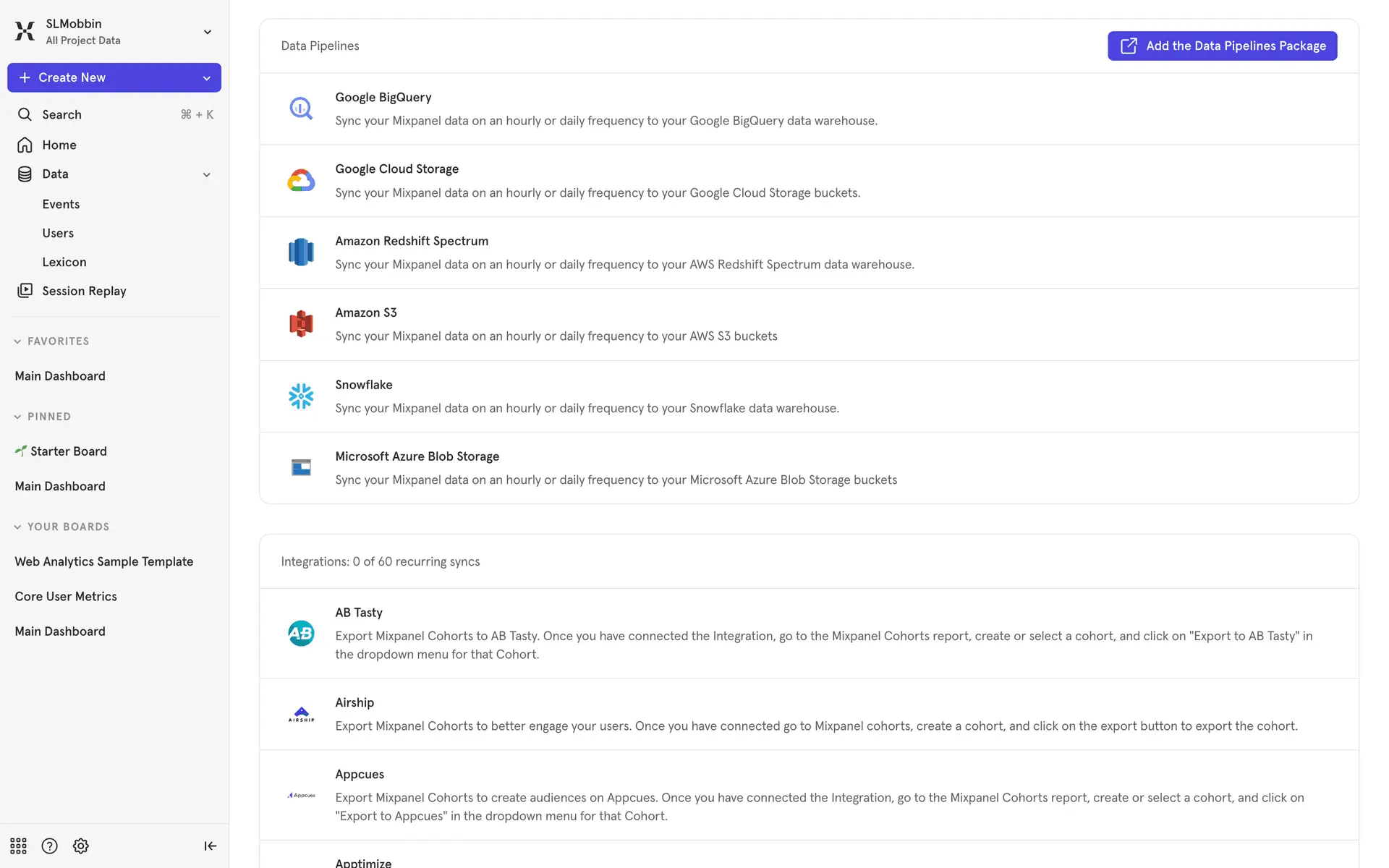The image size is (1389, 868).
Task: Go to Session Replay
Action: pyautogui.click(x=84, y=291)
